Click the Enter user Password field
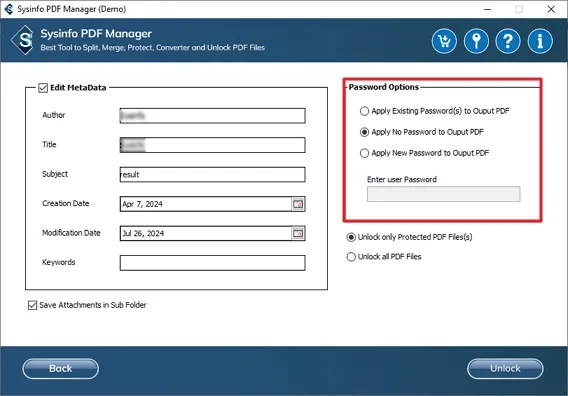568x396 pixels. click(443, 194)
